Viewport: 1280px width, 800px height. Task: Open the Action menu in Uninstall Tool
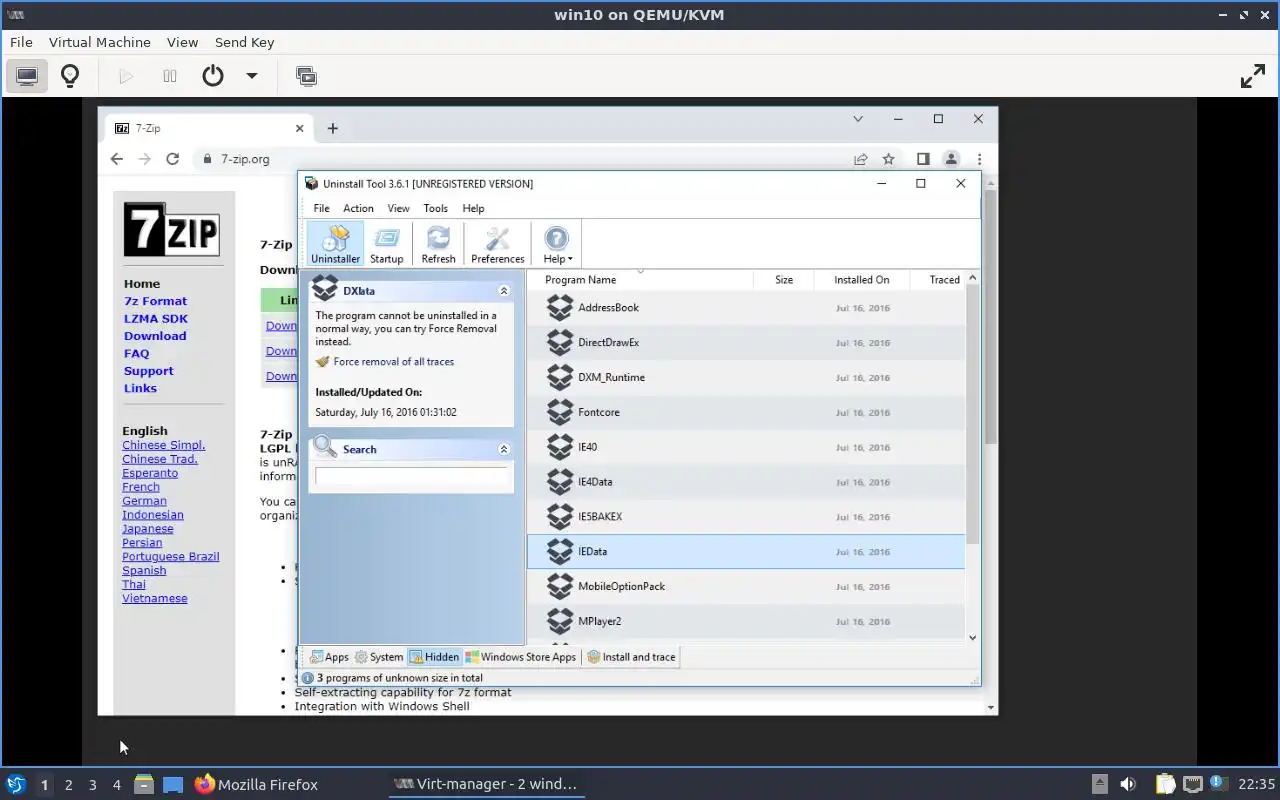pos(358,208)
